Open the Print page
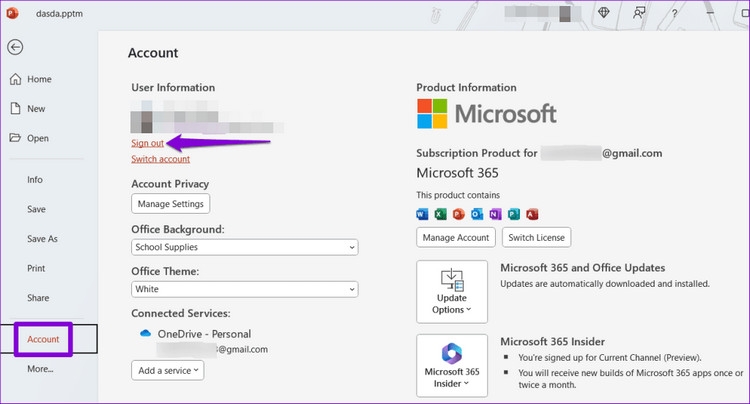Image resolution: width=750 pixels, height=404 pixels. pyautogui.click(x=36, y=269)
